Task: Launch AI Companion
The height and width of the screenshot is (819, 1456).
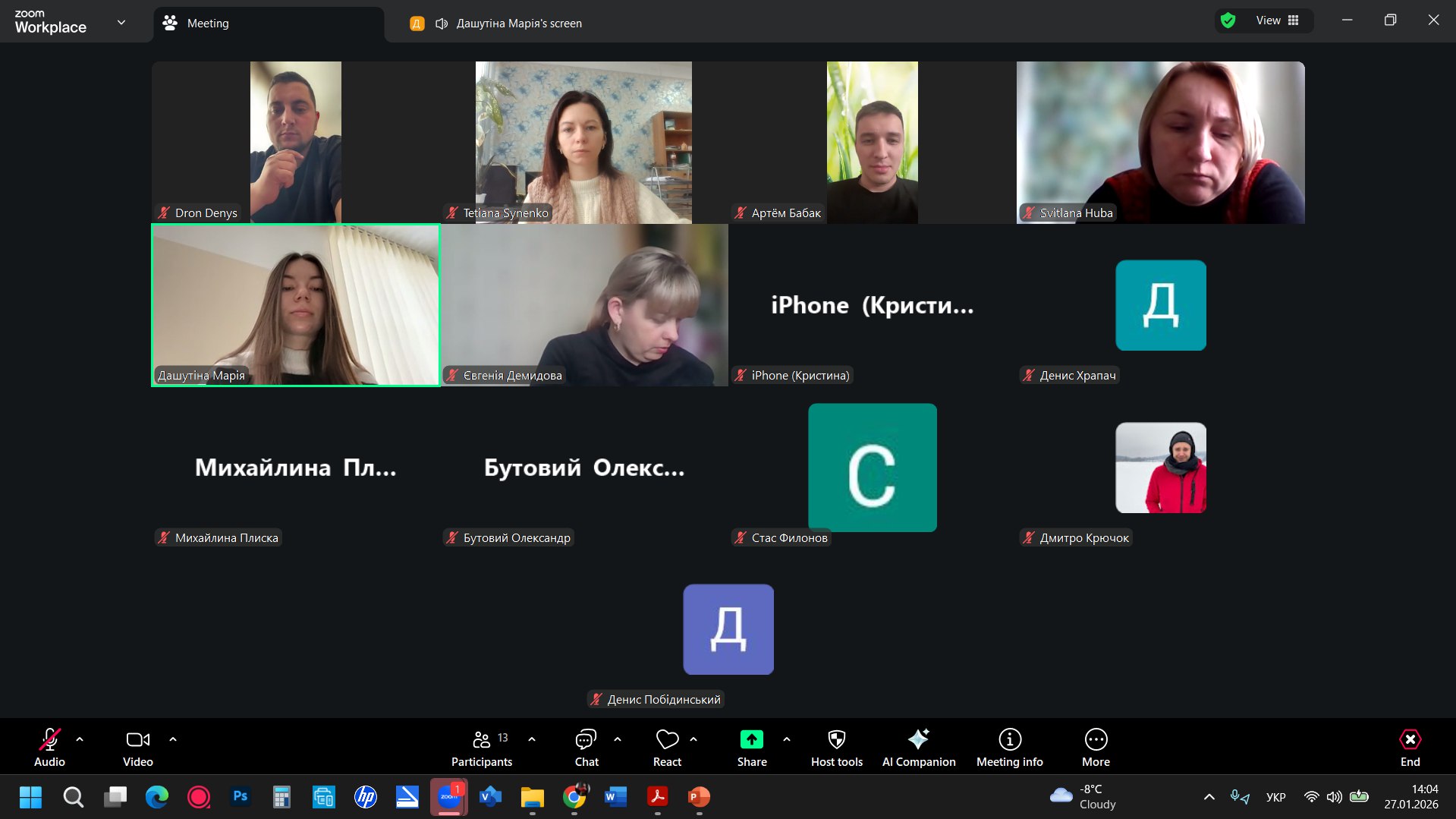Action: [918, 748]
